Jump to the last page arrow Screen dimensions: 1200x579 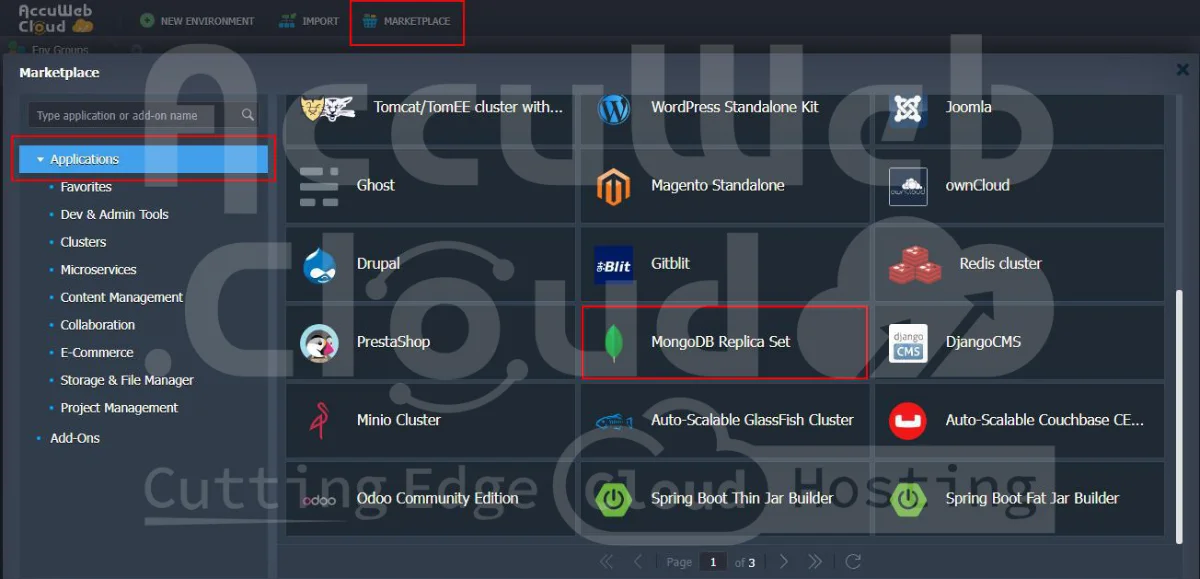(x=815, y=562)
